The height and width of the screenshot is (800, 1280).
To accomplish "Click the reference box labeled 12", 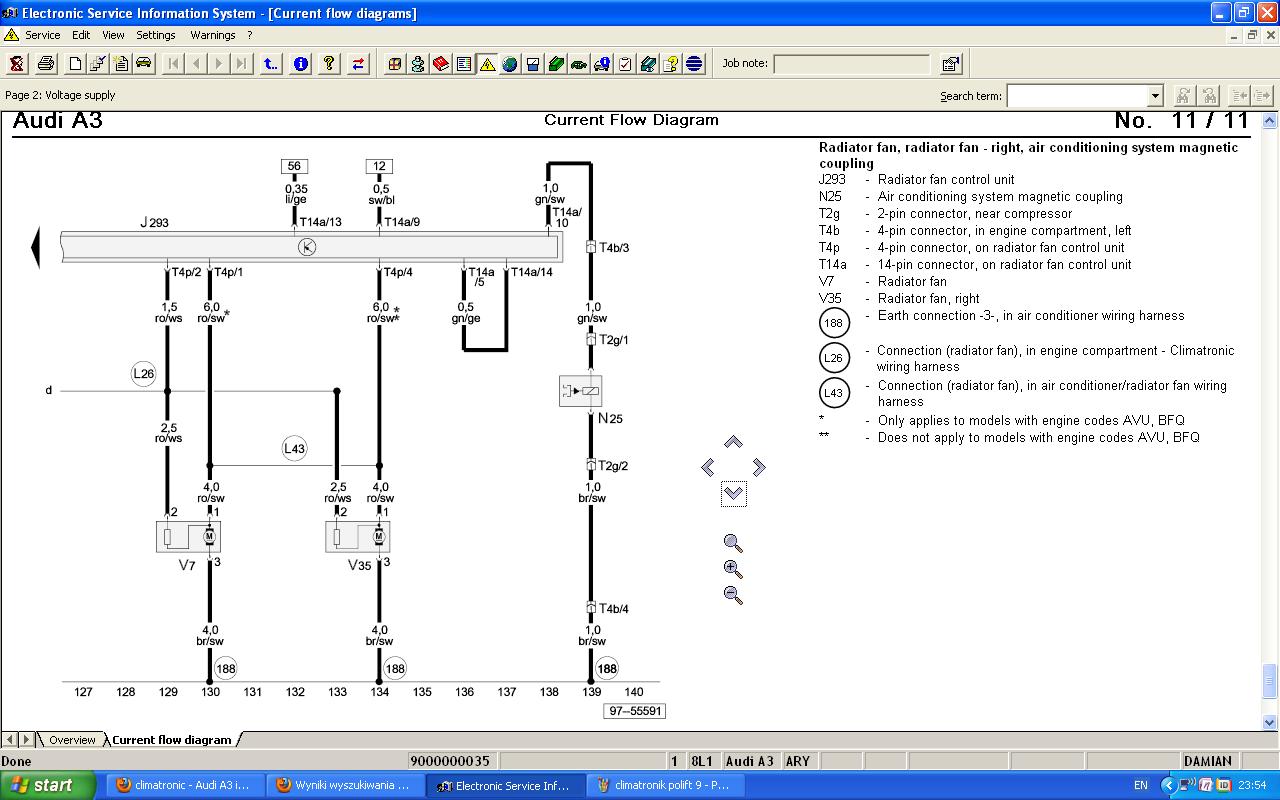I will [379, 166].
